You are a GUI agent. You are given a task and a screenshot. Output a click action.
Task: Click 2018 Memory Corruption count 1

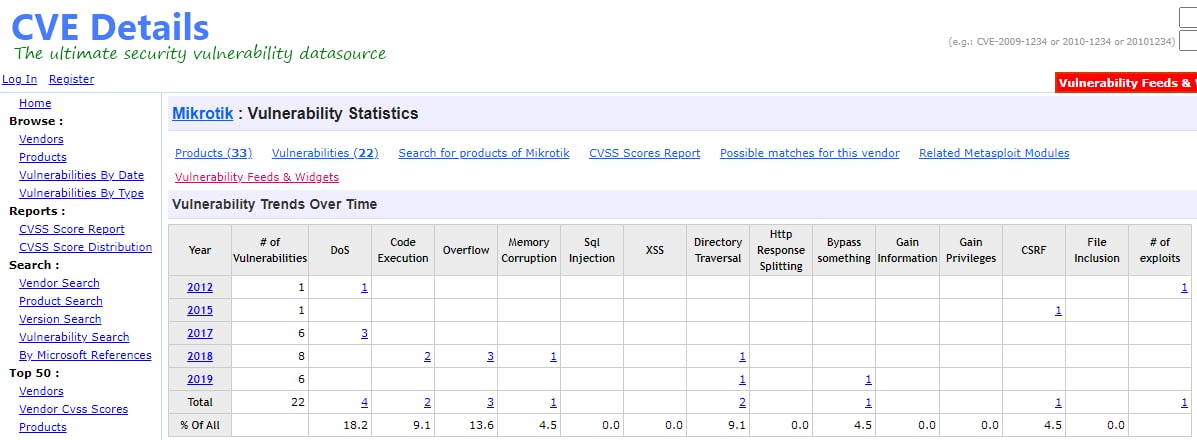click(x=553, y=356)
